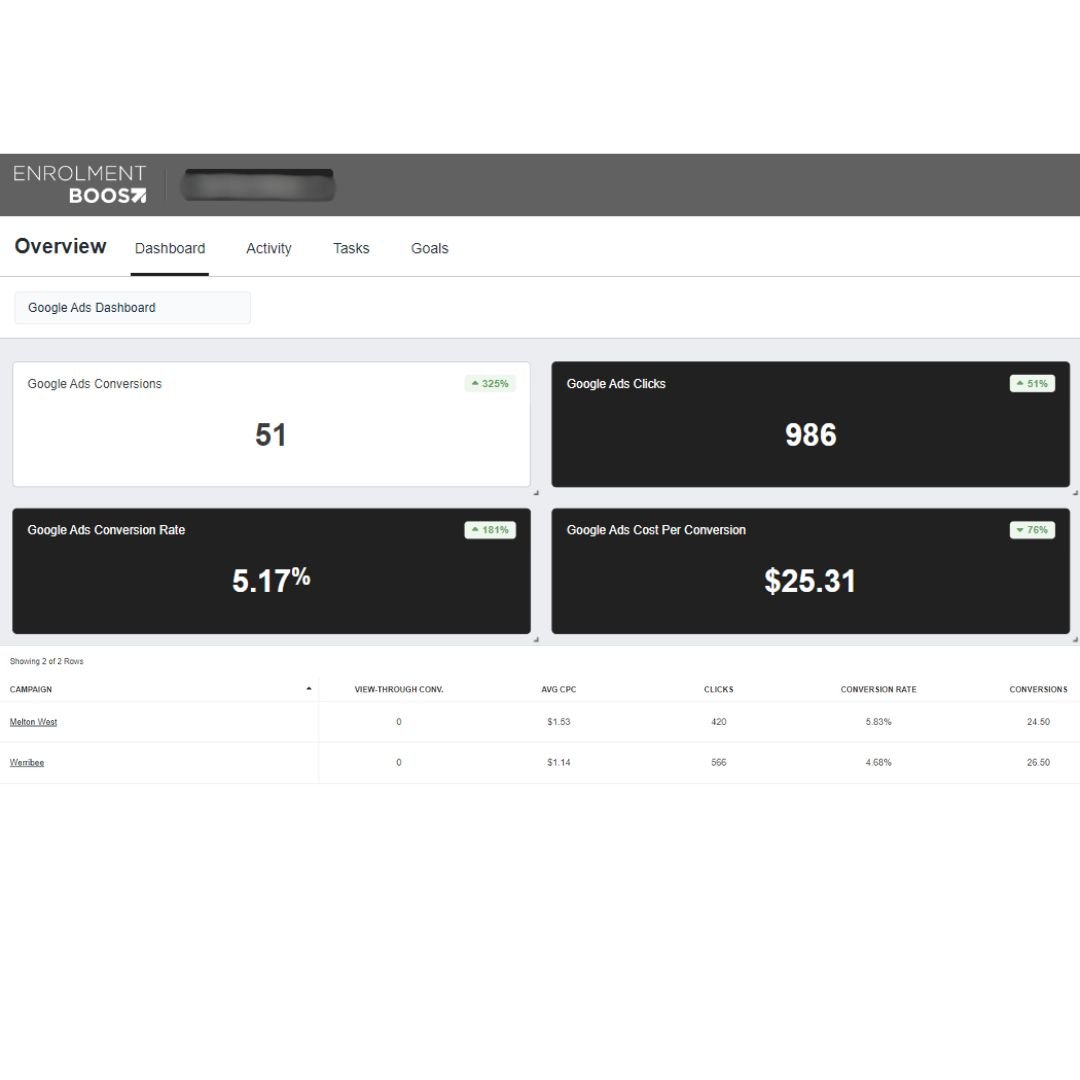Open the Google Ads Dashboard selector
This screenshot has height=1080, width=1080.
[x=132, y=308]
